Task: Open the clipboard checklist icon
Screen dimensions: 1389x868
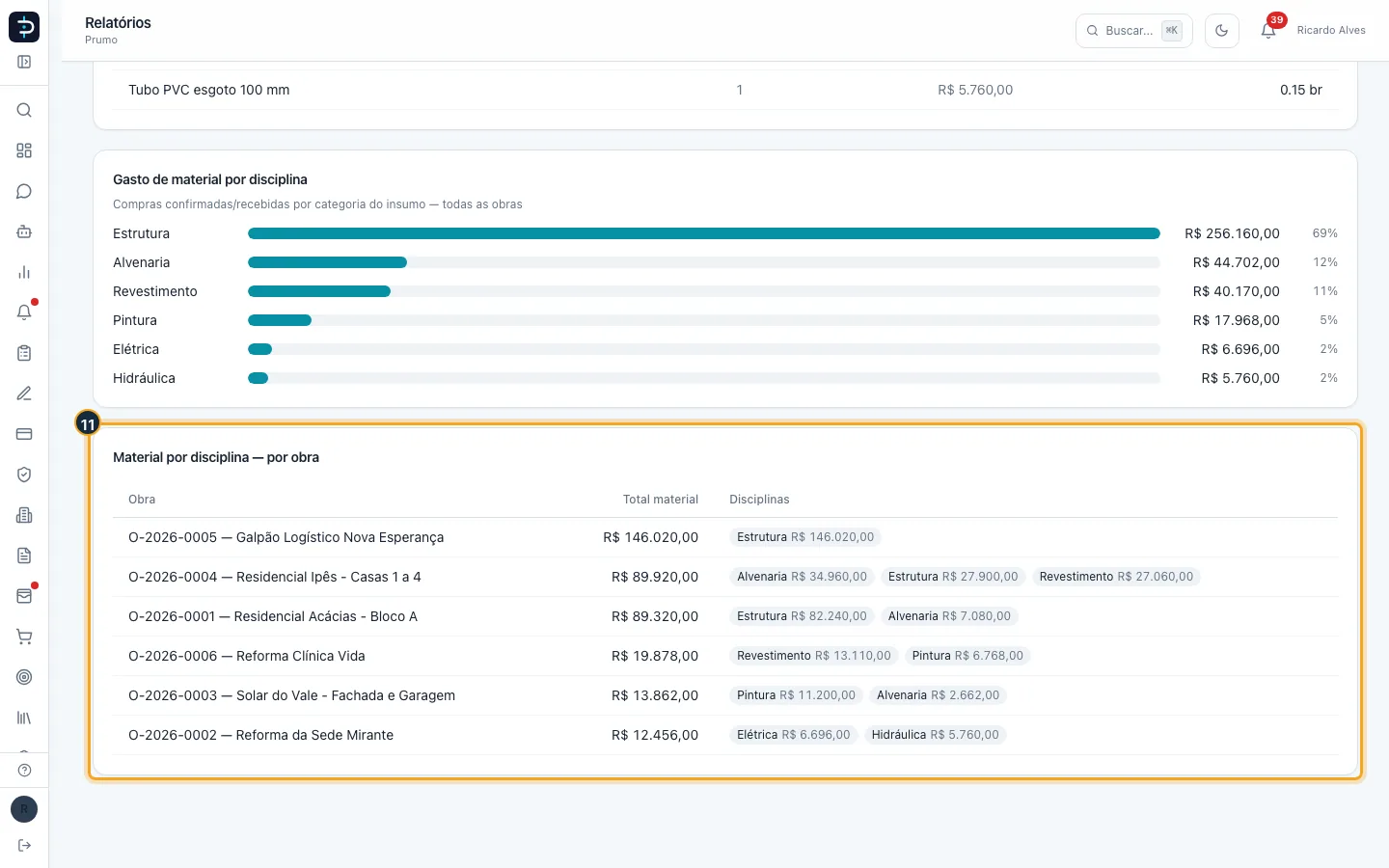Action: coord(24,353)
